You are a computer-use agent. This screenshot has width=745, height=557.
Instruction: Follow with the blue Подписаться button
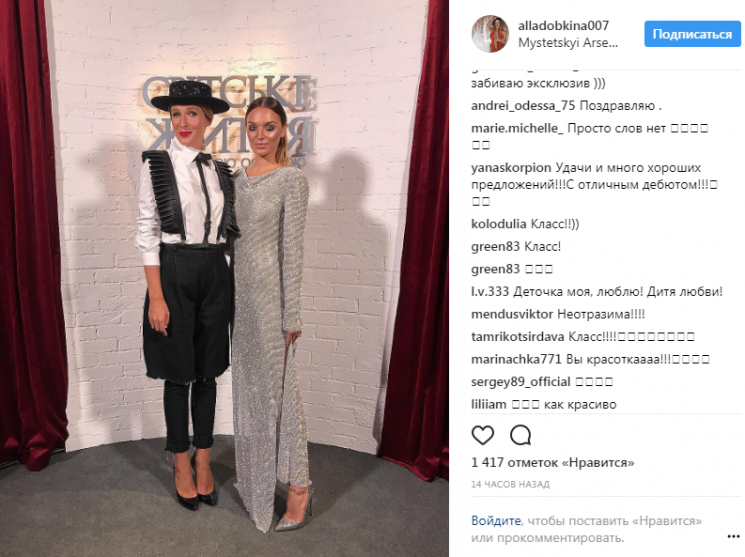click(692, 34)
